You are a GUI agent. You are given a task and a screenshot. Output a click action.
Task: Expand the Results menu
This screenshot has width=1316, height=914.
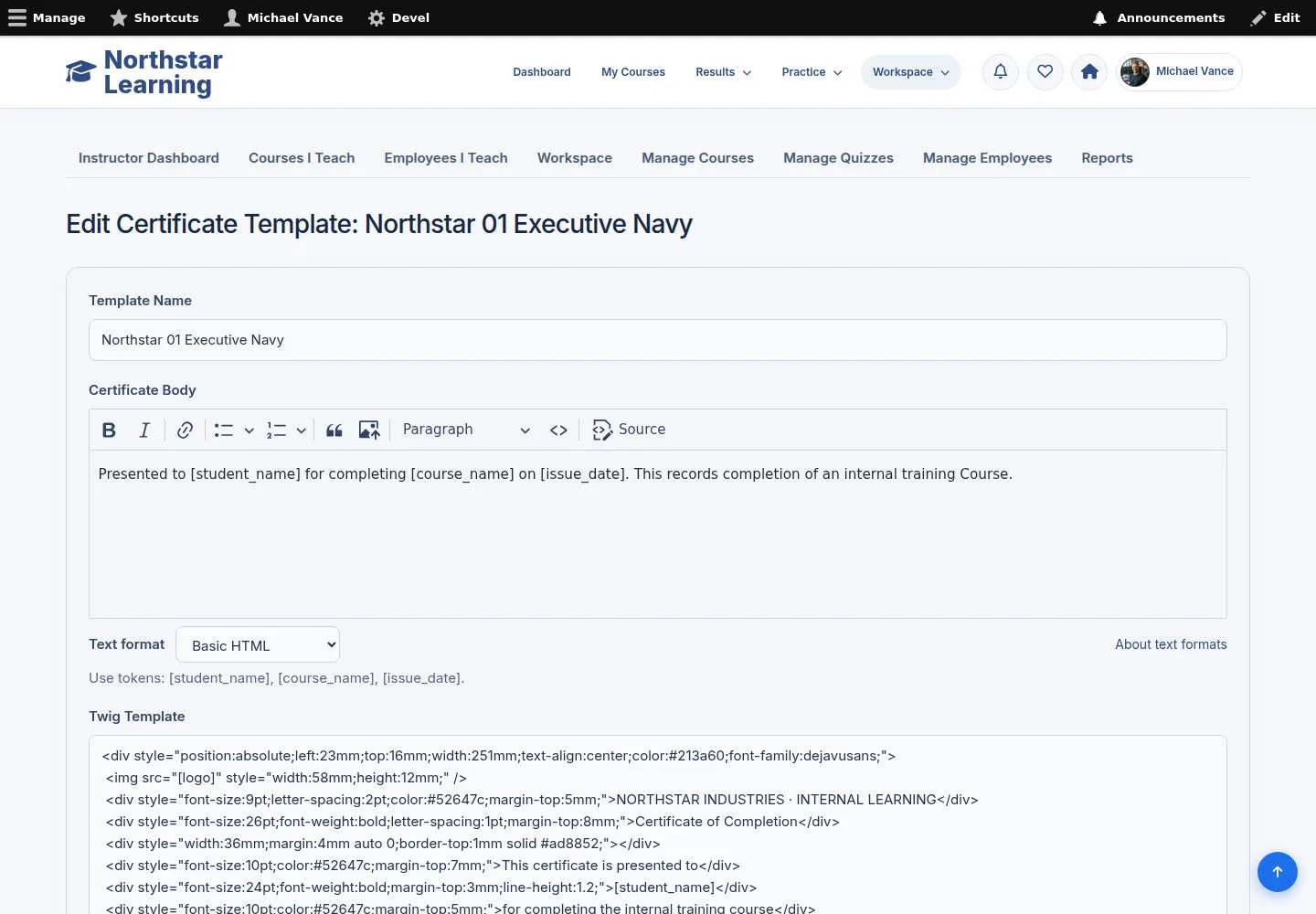pos(723,72)
